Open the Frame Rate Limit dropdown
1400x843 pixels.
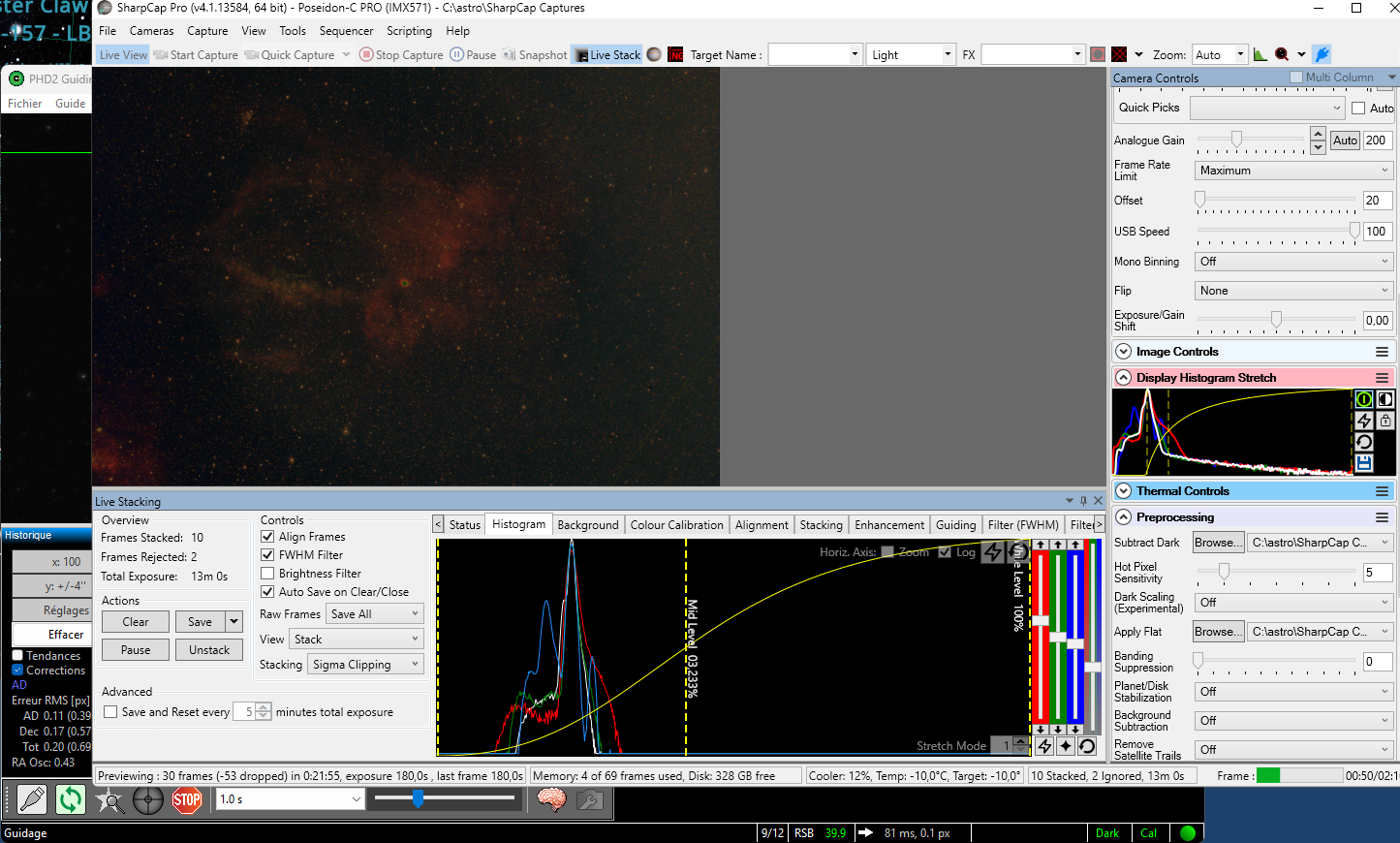point(1293,171)
